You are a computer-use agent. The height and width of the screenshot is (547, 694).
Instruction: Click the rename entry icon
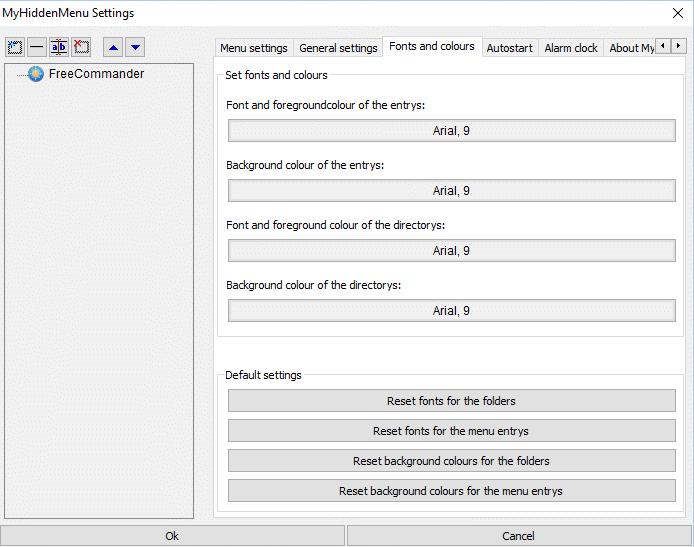(x=59, y=48)
